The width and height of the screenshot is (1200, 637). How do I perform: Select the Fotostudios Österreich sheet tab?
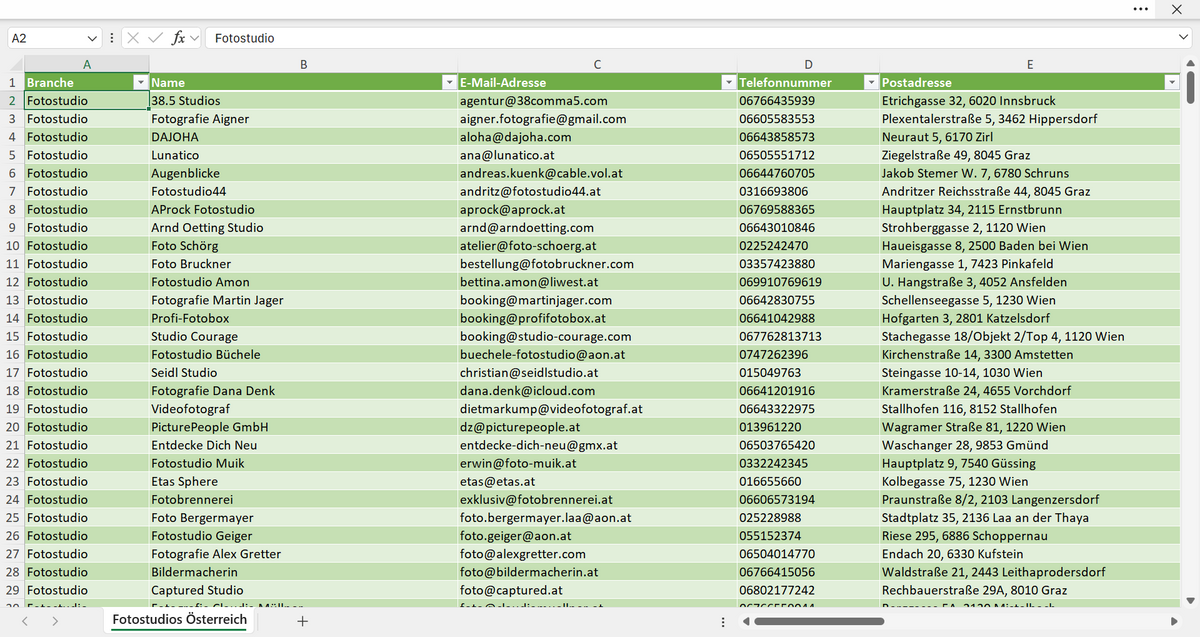[x=180, y=621]
